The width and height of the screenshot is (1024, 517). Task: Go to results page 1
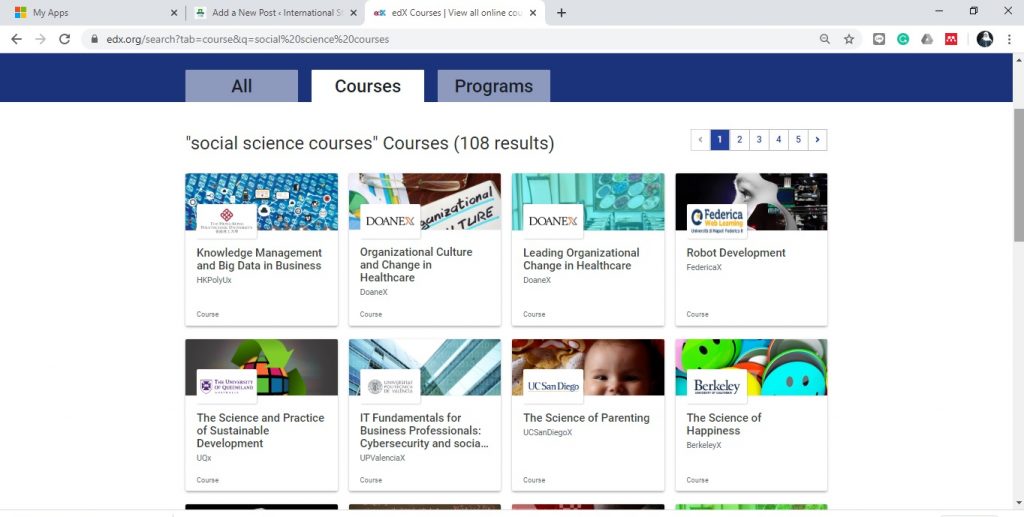click(720, 140)
